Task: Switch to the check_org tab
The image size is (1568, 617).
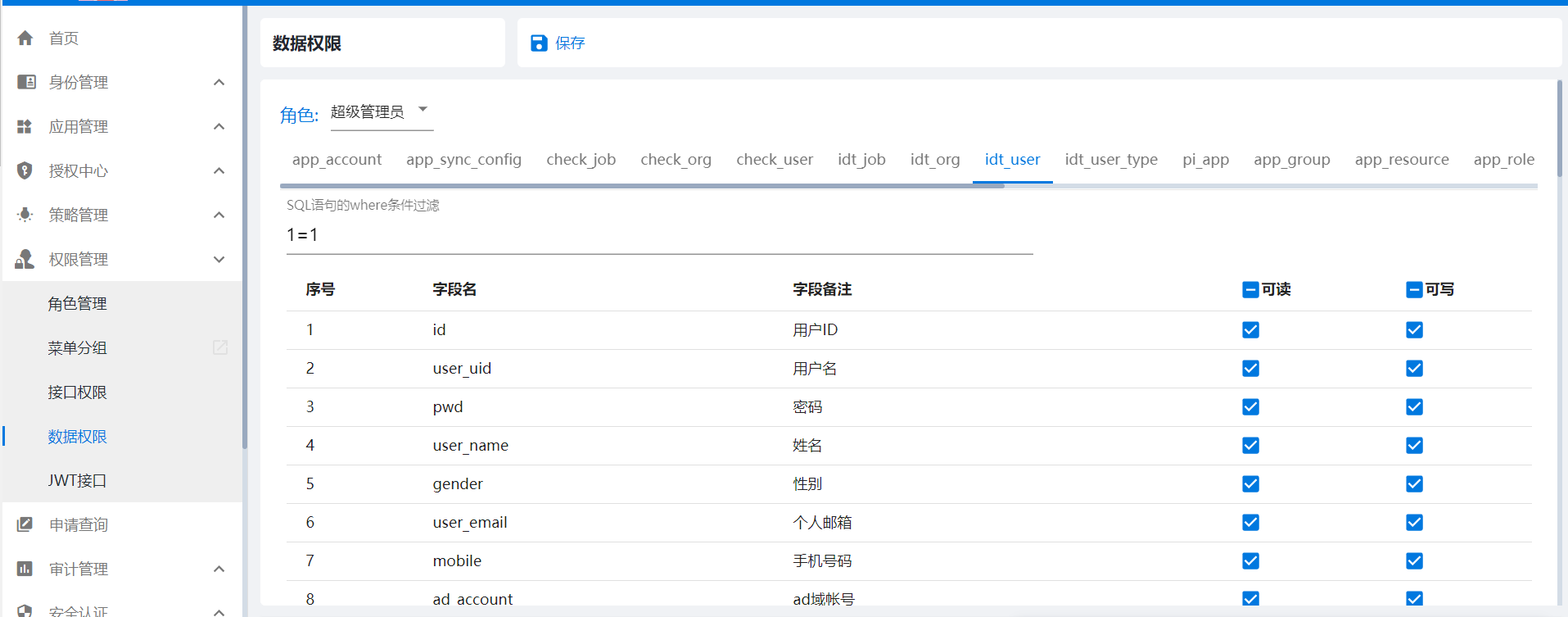Action: [676, 160]
